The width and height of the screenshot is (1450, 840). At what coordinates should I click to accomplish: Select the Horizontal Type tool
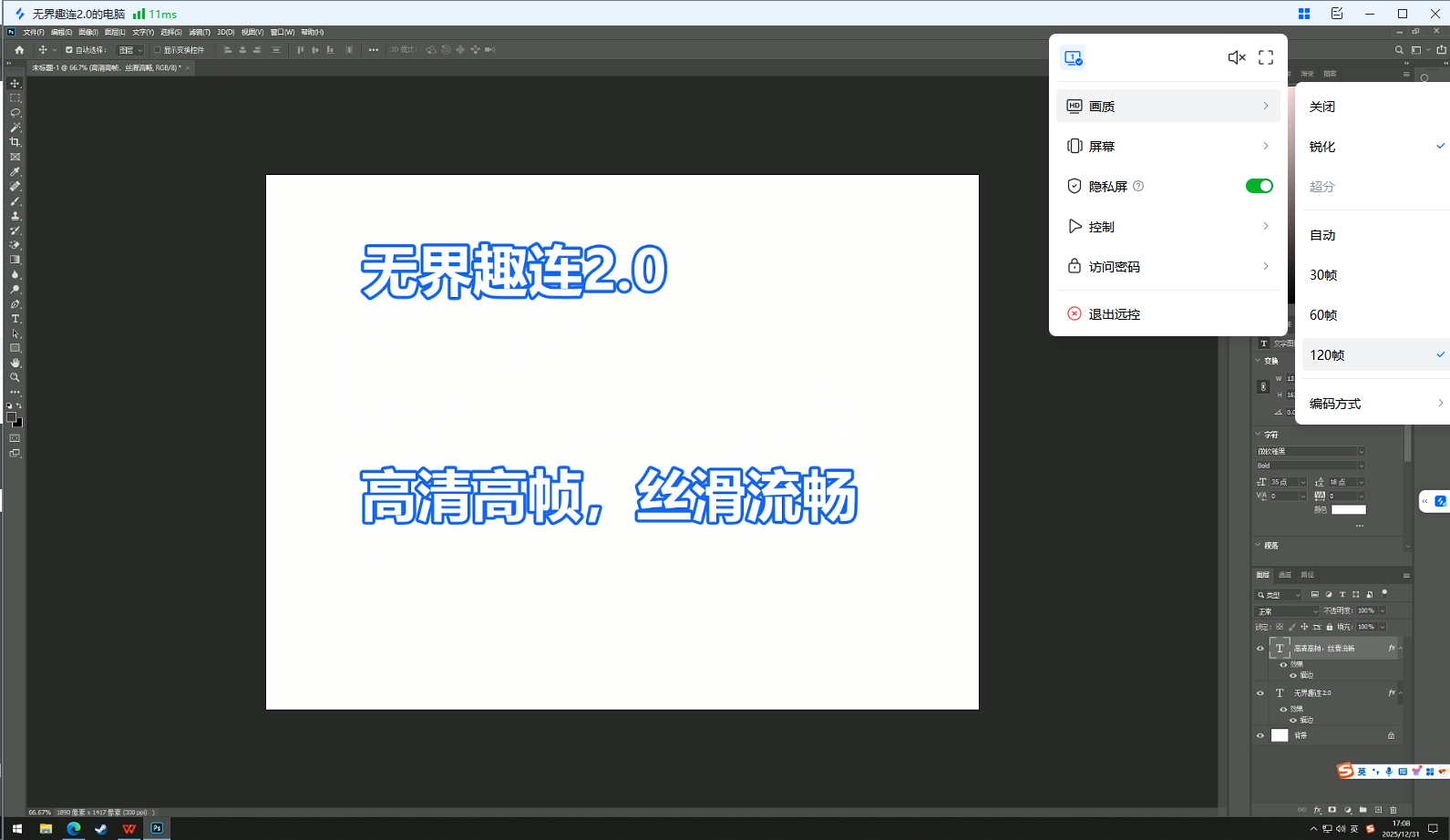click(15, 319)
